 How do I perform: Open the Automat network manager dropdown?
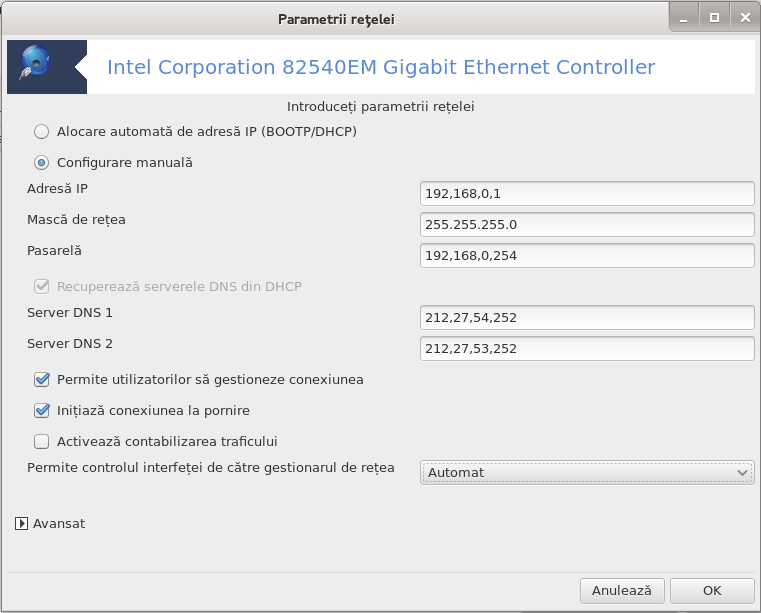[x=587, y=473]
